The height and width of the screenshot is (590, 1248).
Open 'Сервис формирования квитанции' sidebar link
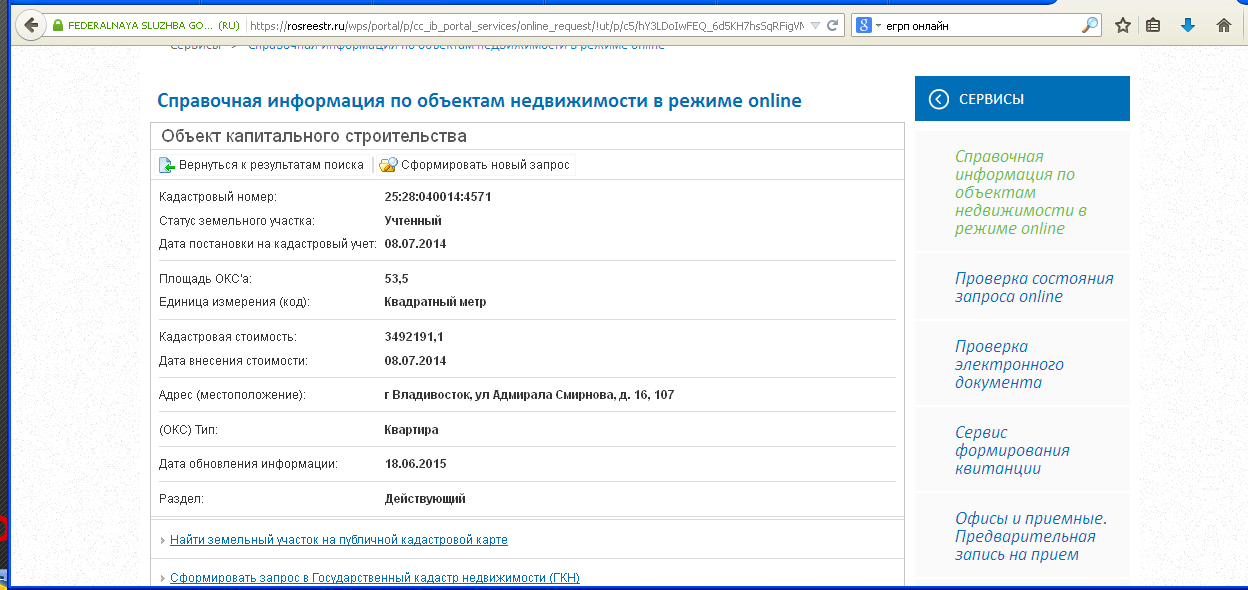pos(1011,450)
